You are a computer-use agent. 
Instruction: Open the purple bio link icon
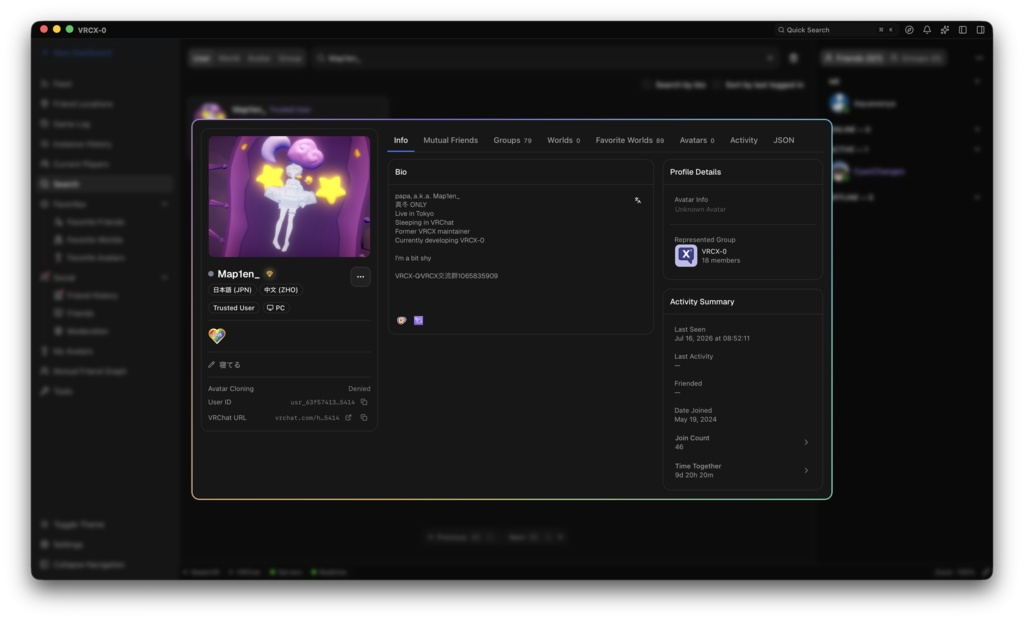[x=419, y=321]
